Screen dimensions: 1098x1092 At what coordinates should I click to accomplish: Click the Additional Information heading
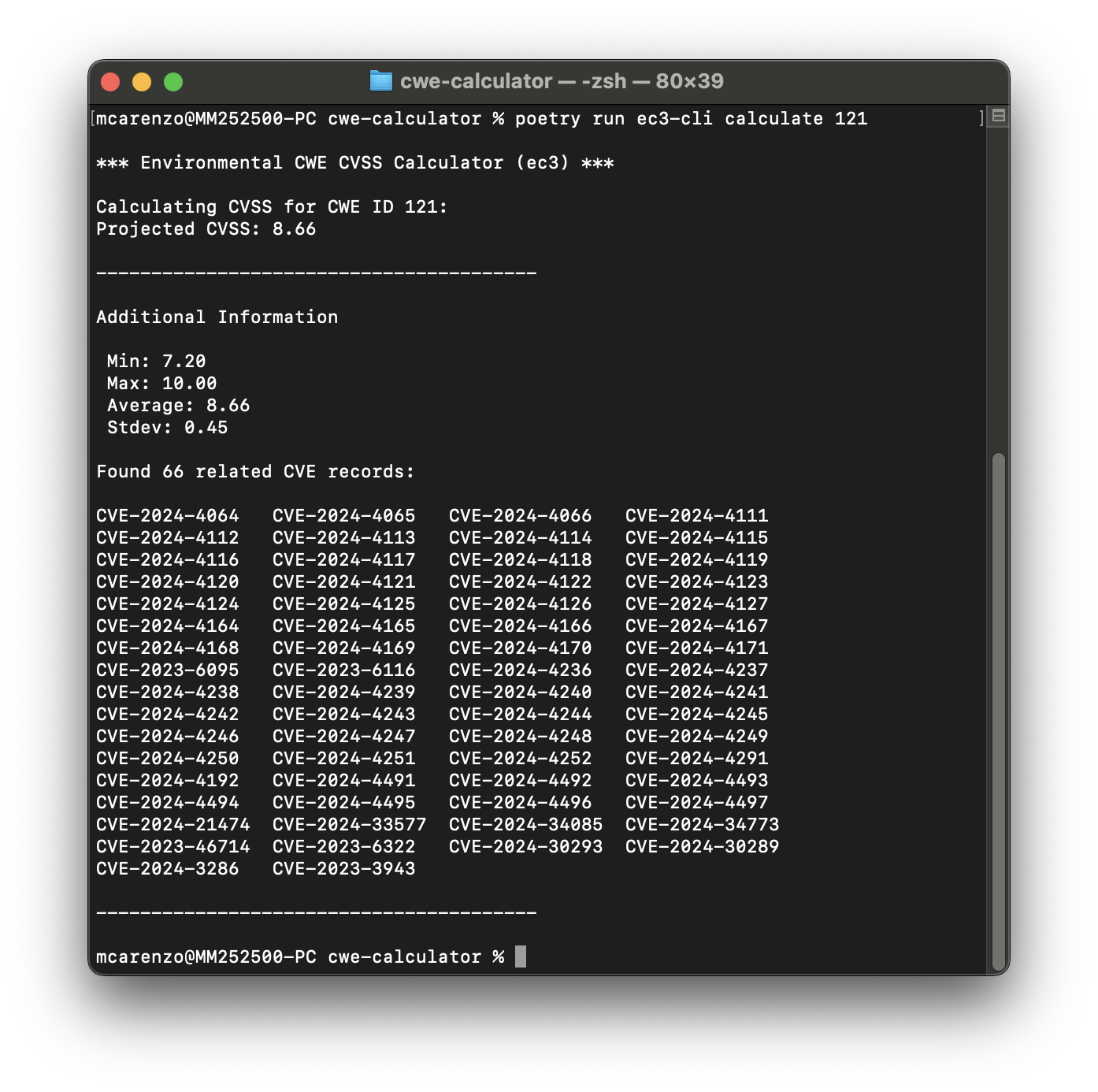coord(217,317)
